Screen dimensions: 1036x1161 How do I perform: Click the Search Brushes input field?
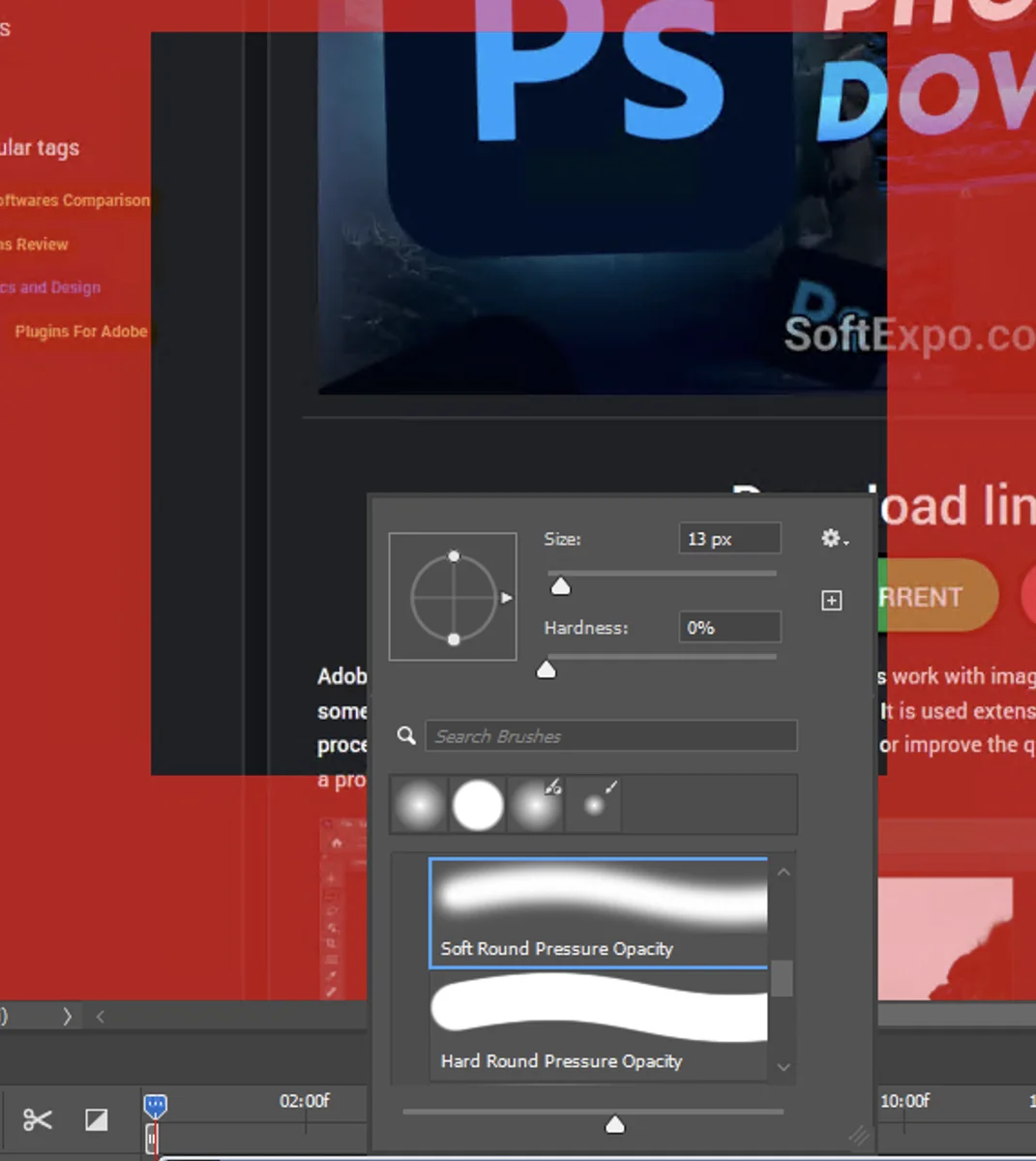tap(611, 735)
